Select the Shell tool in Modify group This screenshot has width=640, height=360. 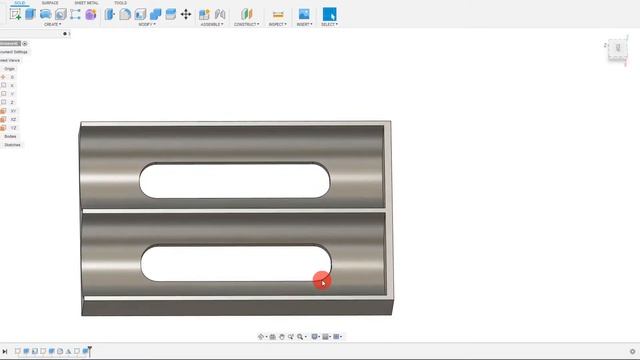point(140,14)
